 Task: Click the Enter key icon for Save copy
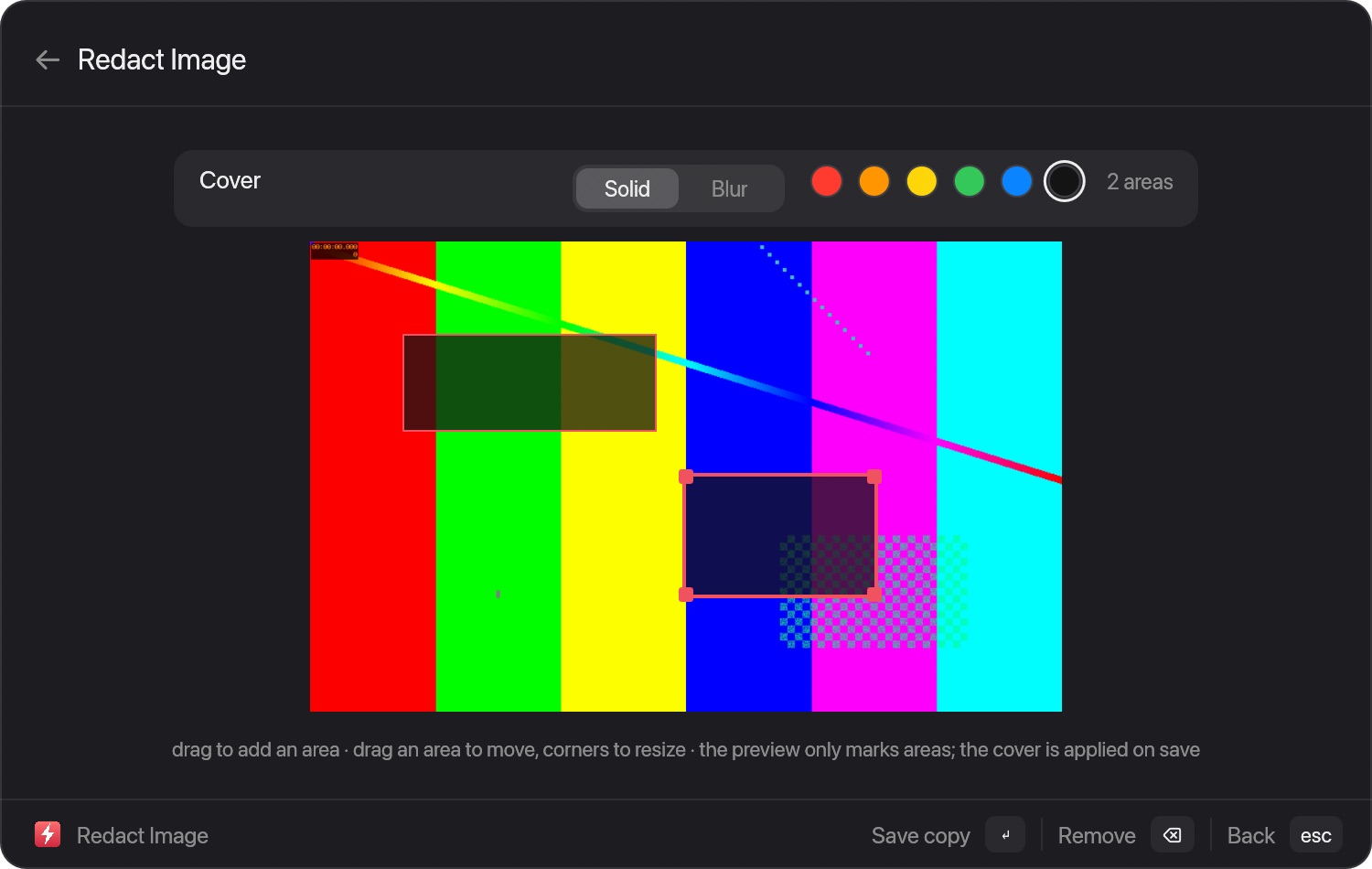(x=1005, y=835)
